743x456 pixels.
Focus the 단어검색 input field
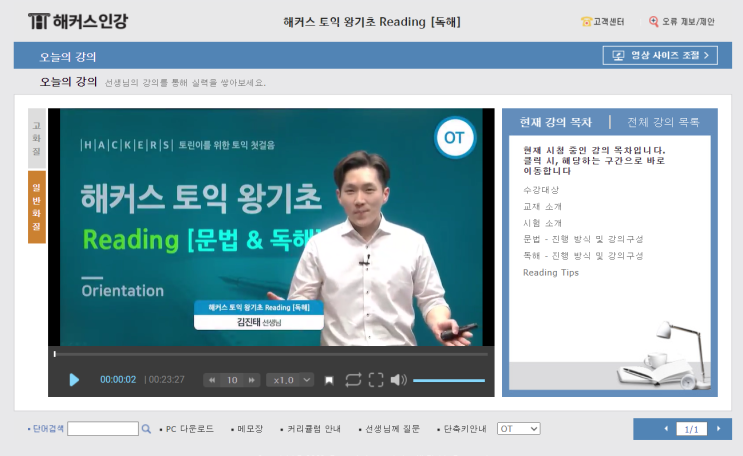[103, 429]
